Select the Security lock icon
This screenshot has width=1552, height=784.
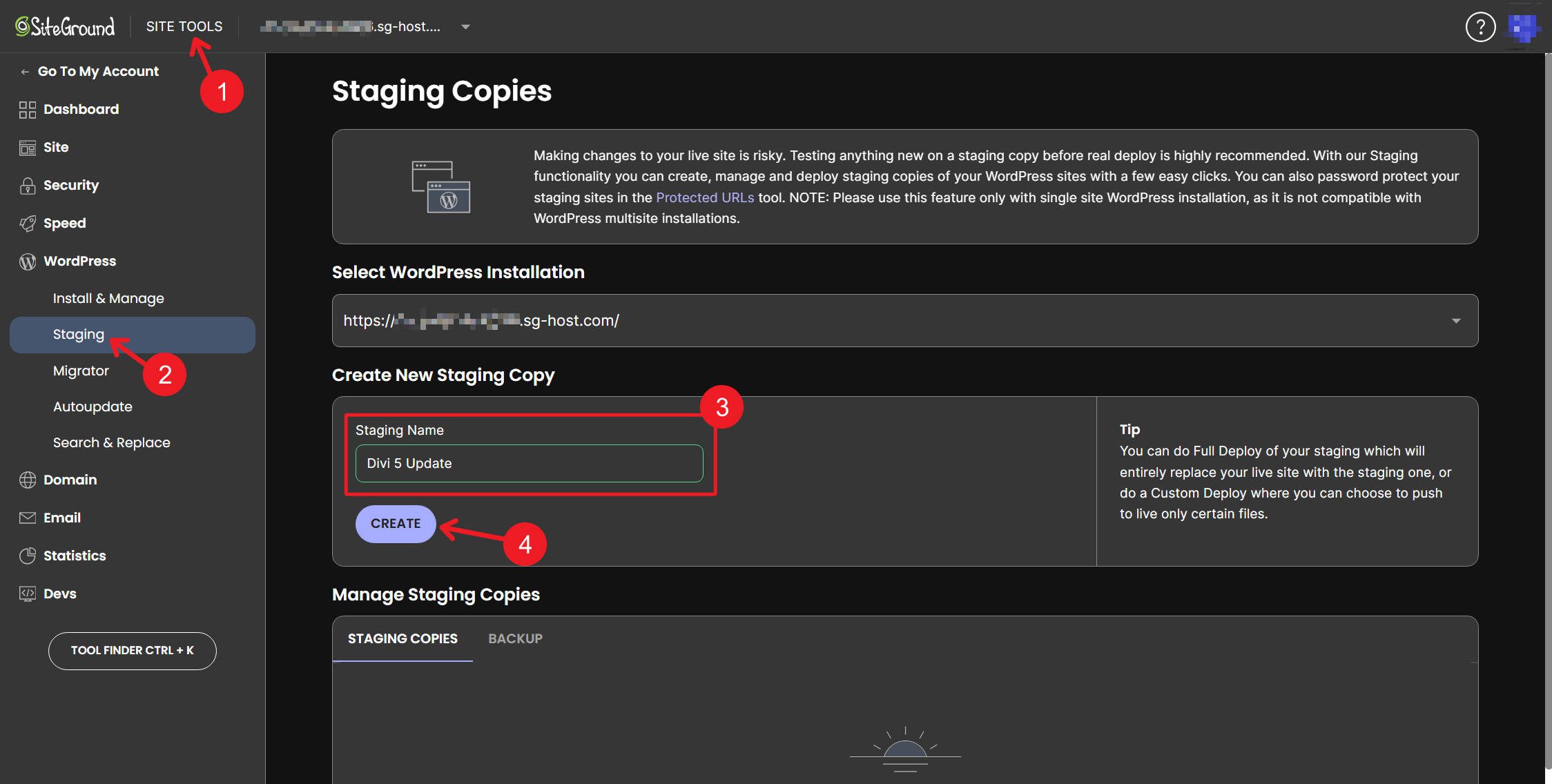point(27,185)
